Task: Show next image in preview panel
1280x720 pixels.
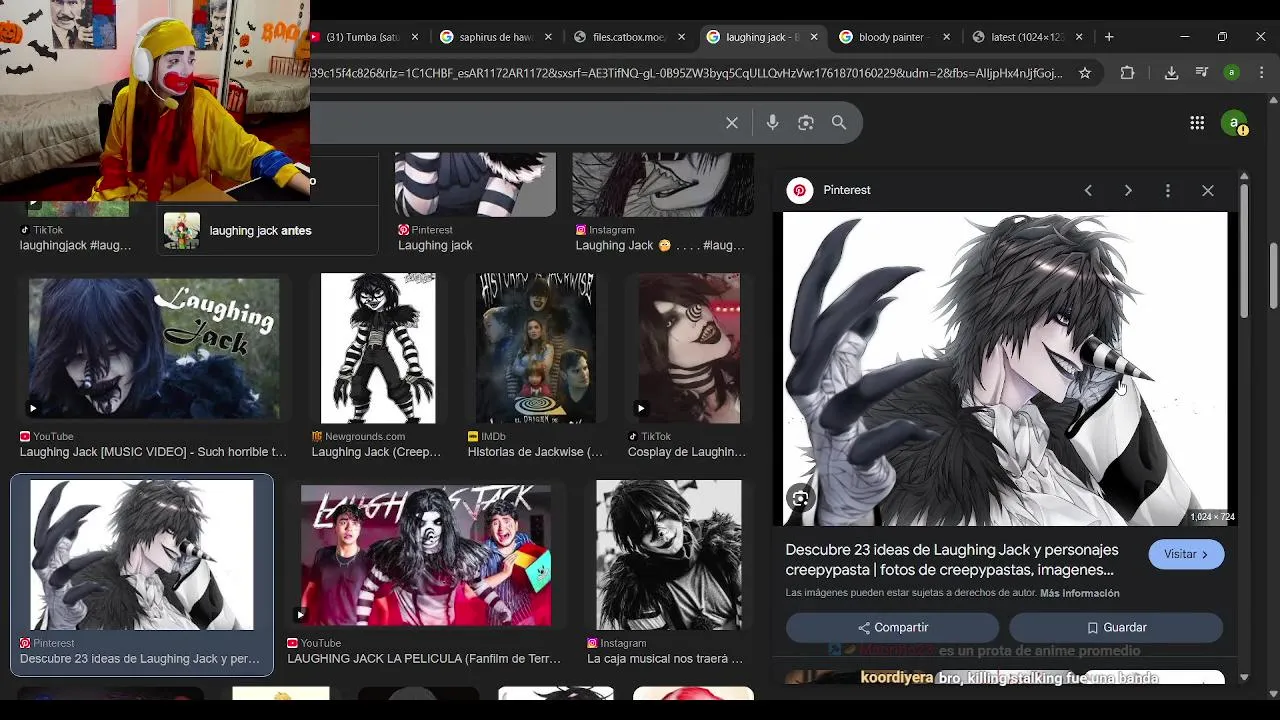Action: (x=1128, y=190)
